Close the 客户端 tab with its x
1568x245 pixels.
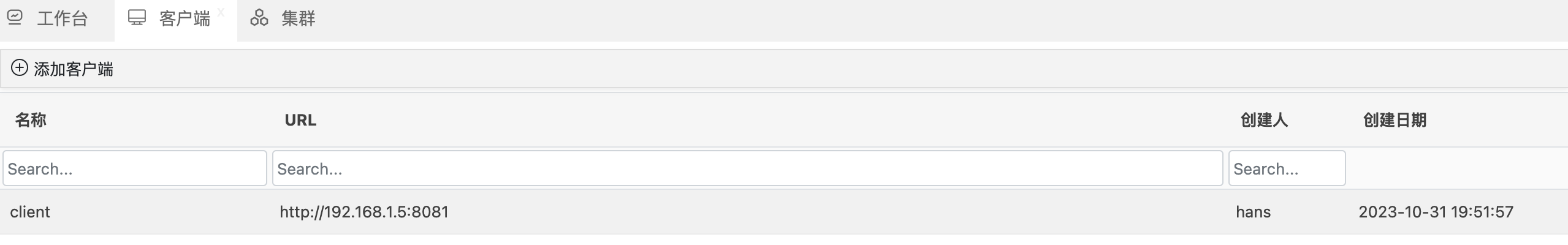221,12
